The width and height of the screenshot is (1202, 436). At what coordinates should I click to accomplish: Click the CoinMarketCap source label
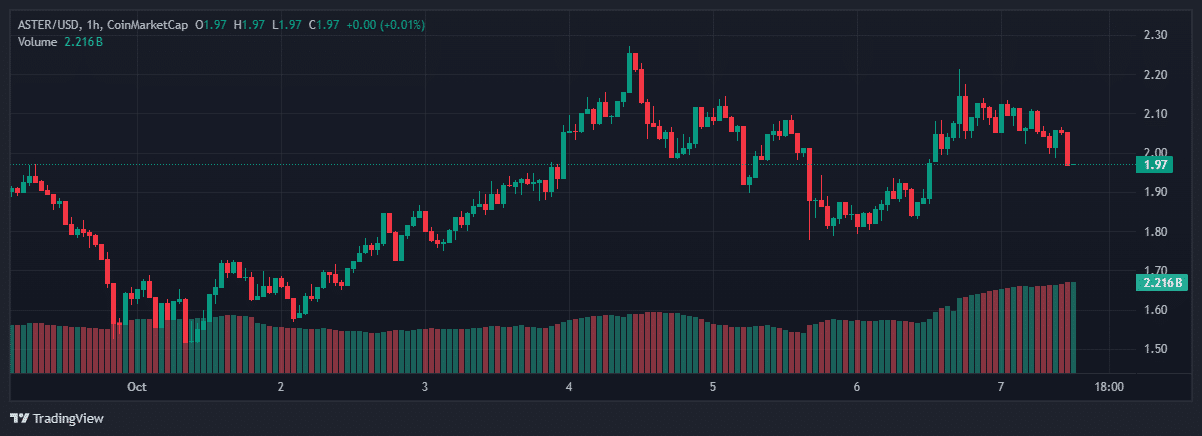click(x=156, y=24)
